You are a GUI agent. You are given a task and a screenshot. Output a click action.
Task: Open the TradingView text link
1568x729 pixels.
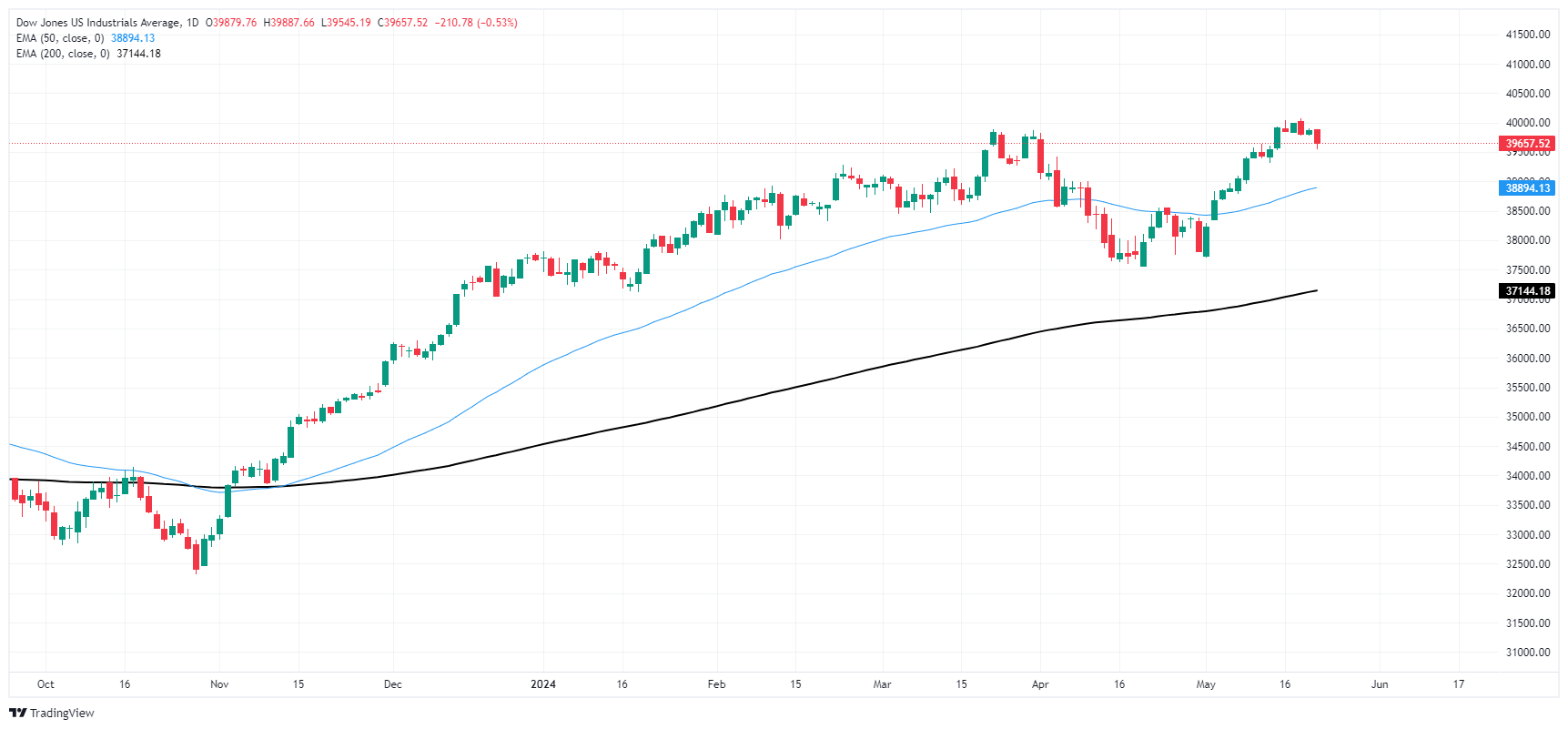[62, 713]
